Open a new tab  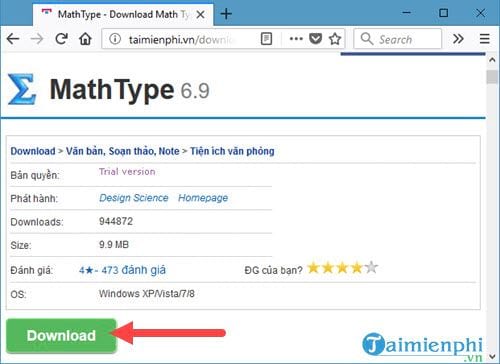click(226, 14)
